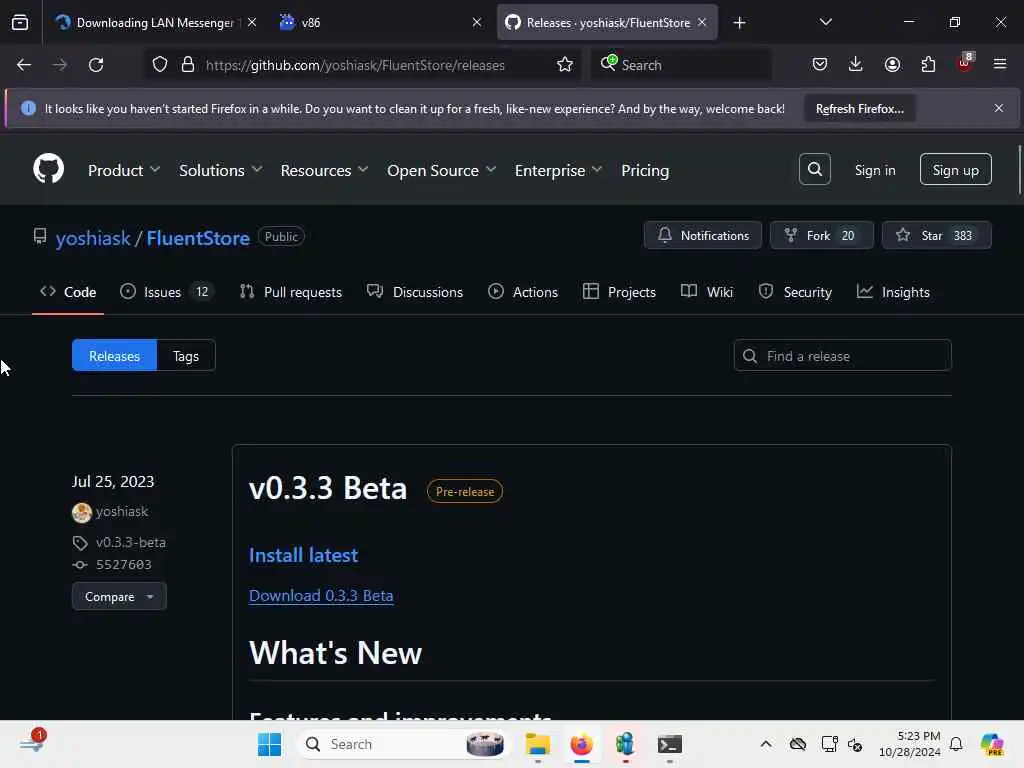The height and width of the screenshot is (768, 1024).
Task: Click the site padlock icon
Action: (x=188, y=65)
